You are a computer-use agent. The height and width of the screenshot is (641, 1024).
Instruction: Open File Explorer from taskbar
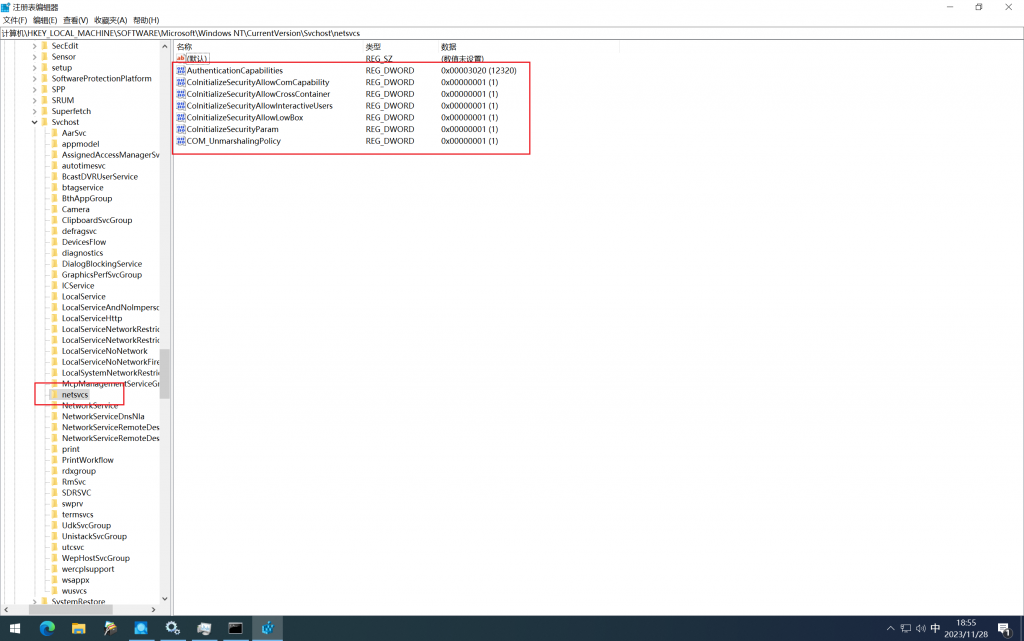78,629
